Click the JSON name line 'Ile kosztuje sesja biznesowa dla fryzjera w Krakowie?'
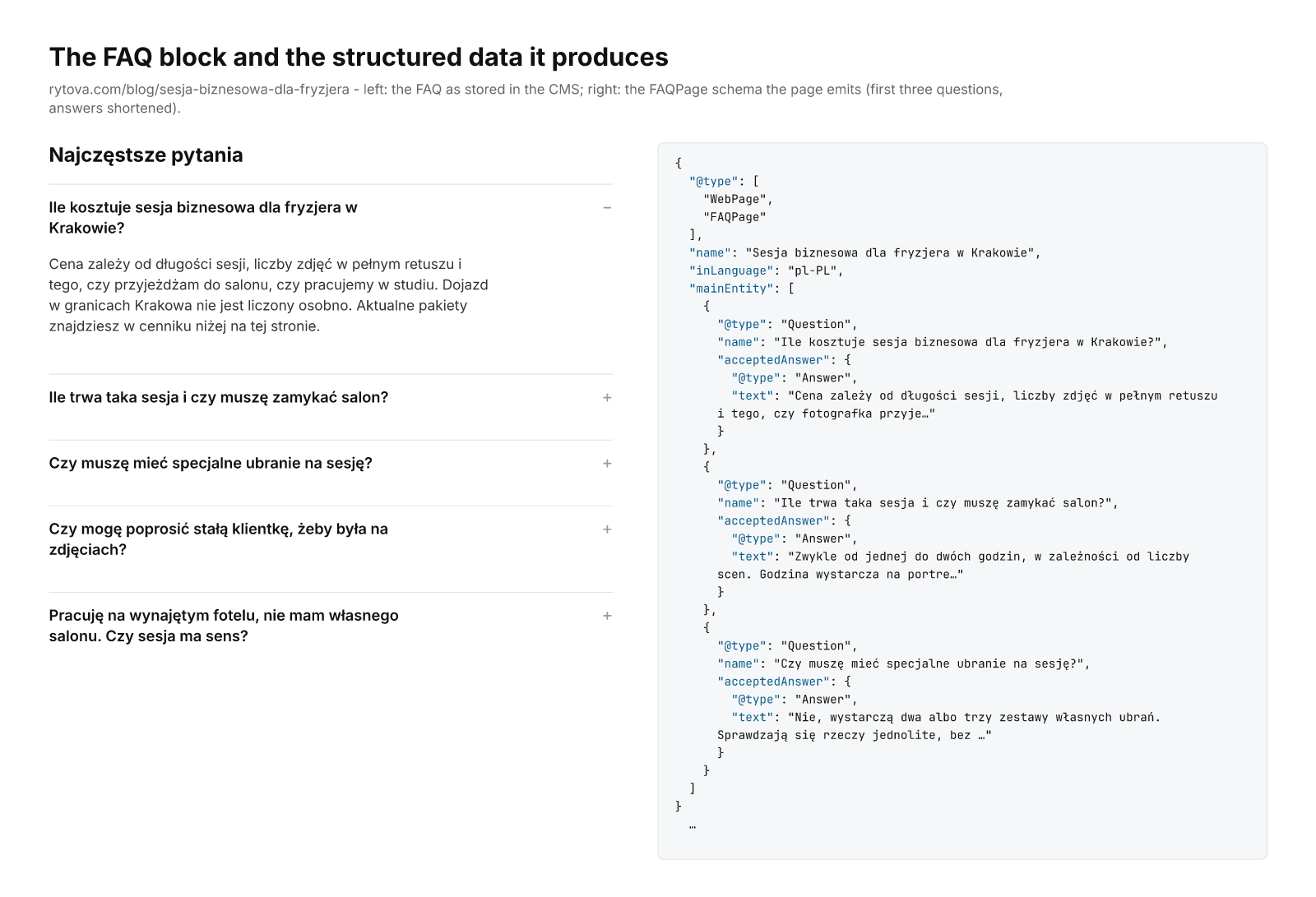1316x897 pixels. pos(943,342)
